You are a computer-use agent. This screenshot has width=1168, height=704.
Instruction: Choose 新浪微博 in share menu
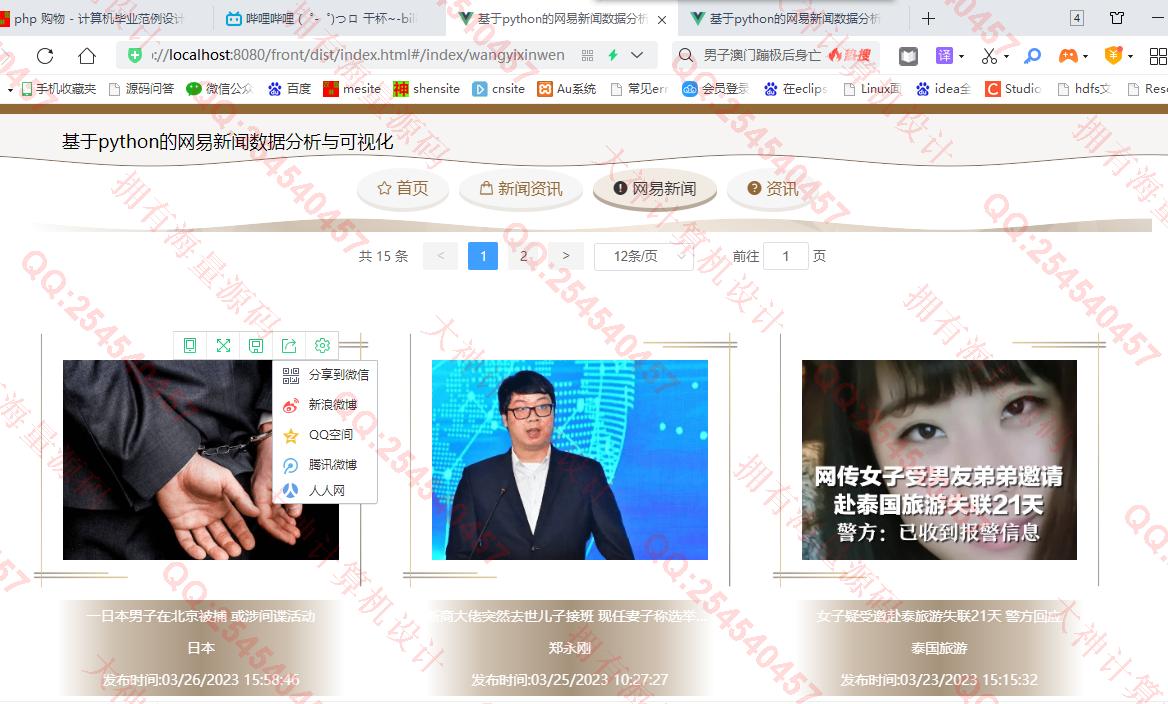pos(326,405)
